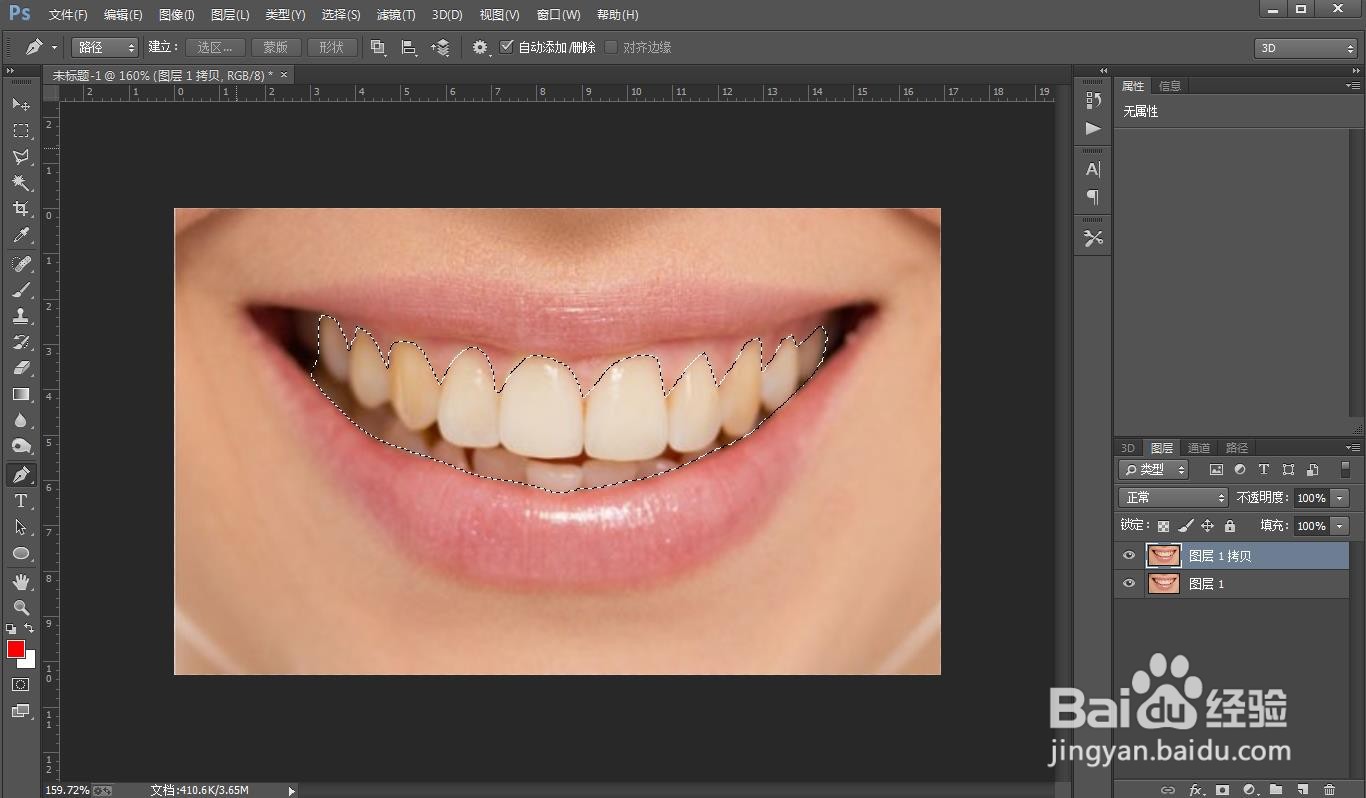1366x798 pixels.
Task: Select the Move tool
Action: tap(20, 104)
